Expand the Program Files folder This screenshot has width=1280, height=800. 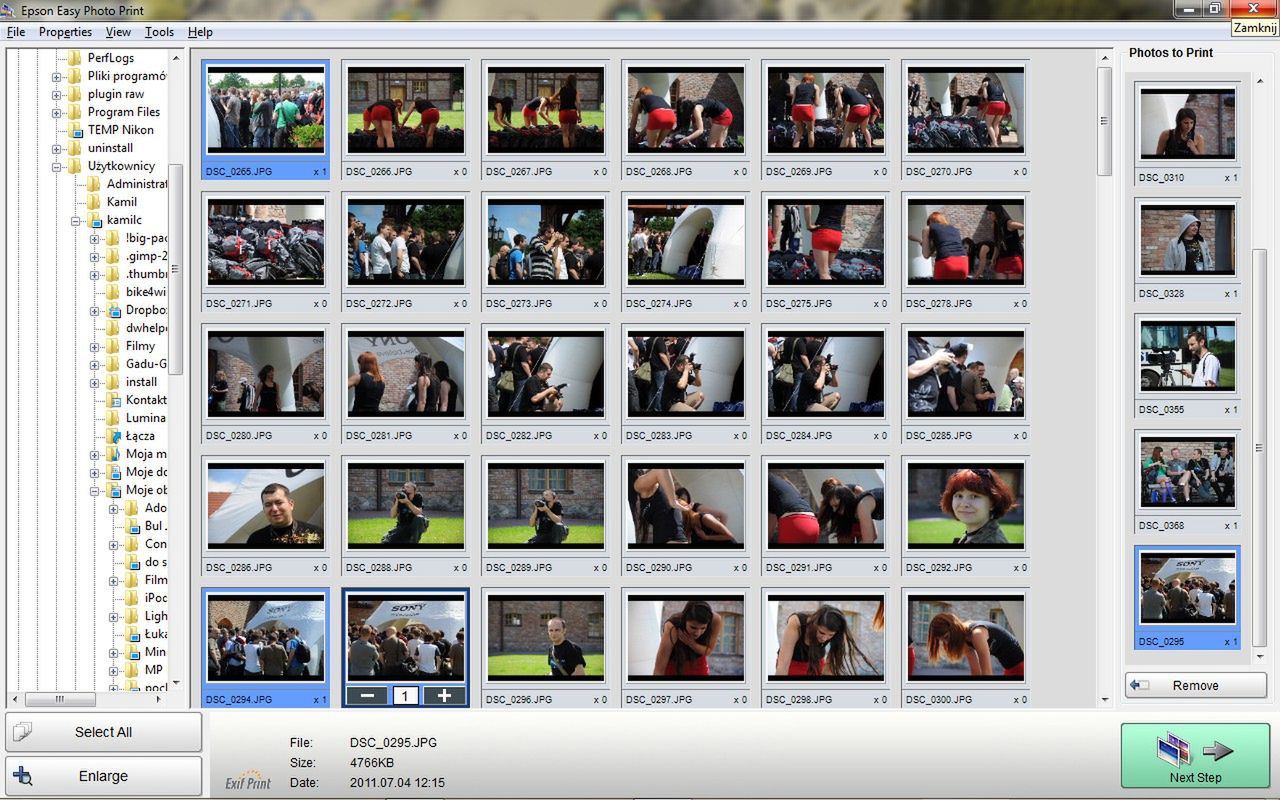point(57,112)
